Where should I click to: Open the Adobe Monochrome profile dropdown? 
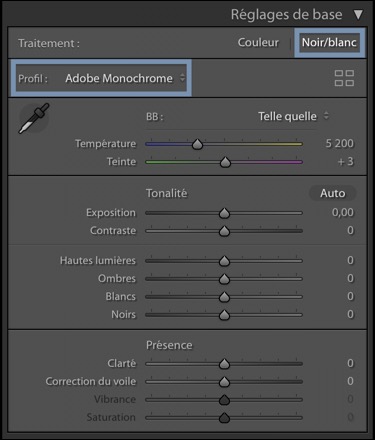tap(125, 78)
